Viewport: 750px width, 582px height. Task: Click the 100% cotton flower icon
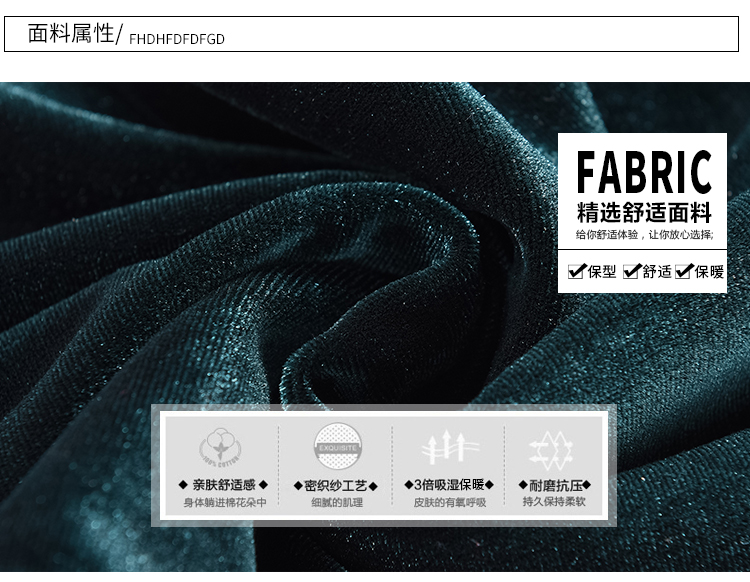pos(221,448)
